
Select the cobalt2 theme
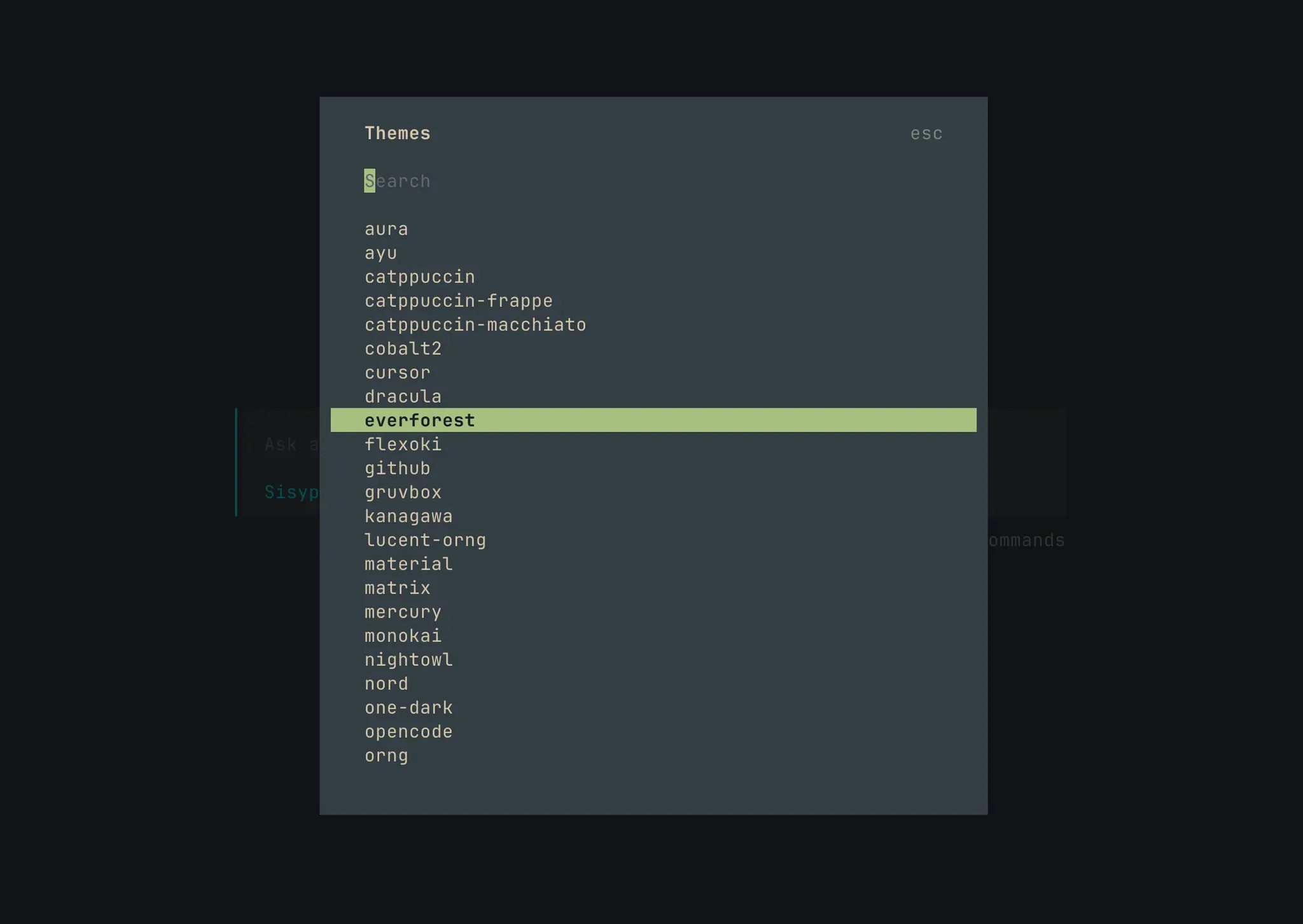coord(403,348)
